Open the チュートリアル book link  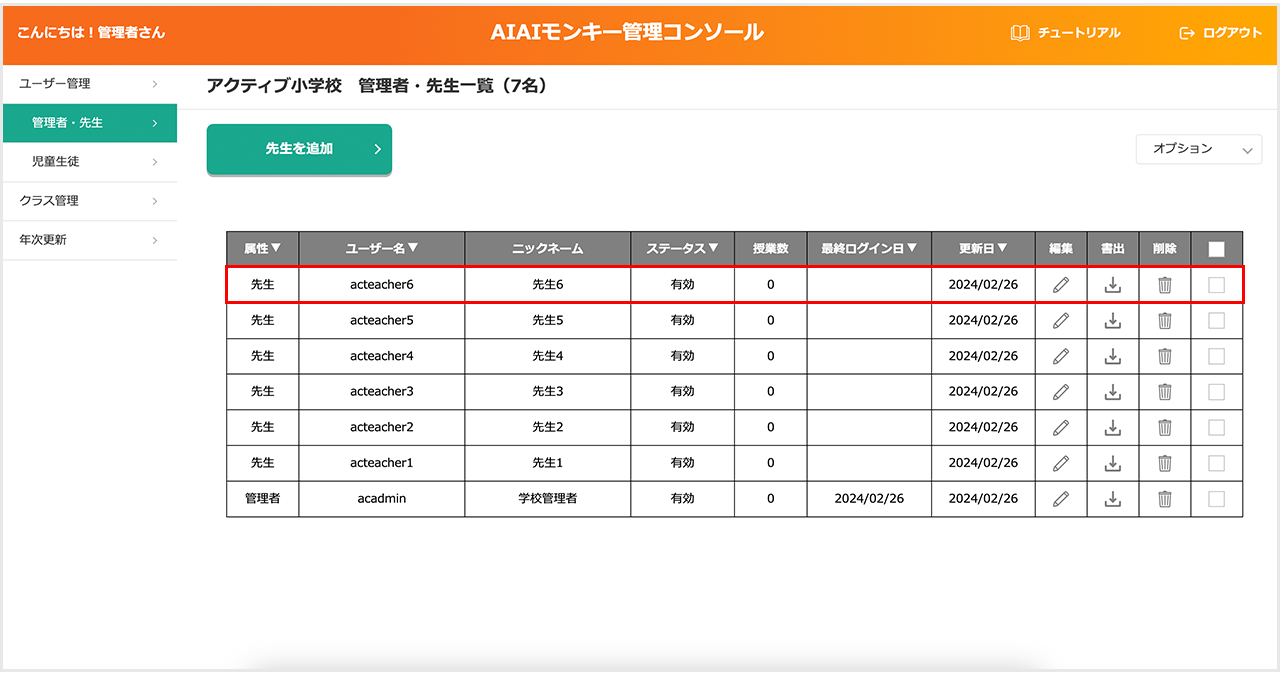coord(1065,33)
